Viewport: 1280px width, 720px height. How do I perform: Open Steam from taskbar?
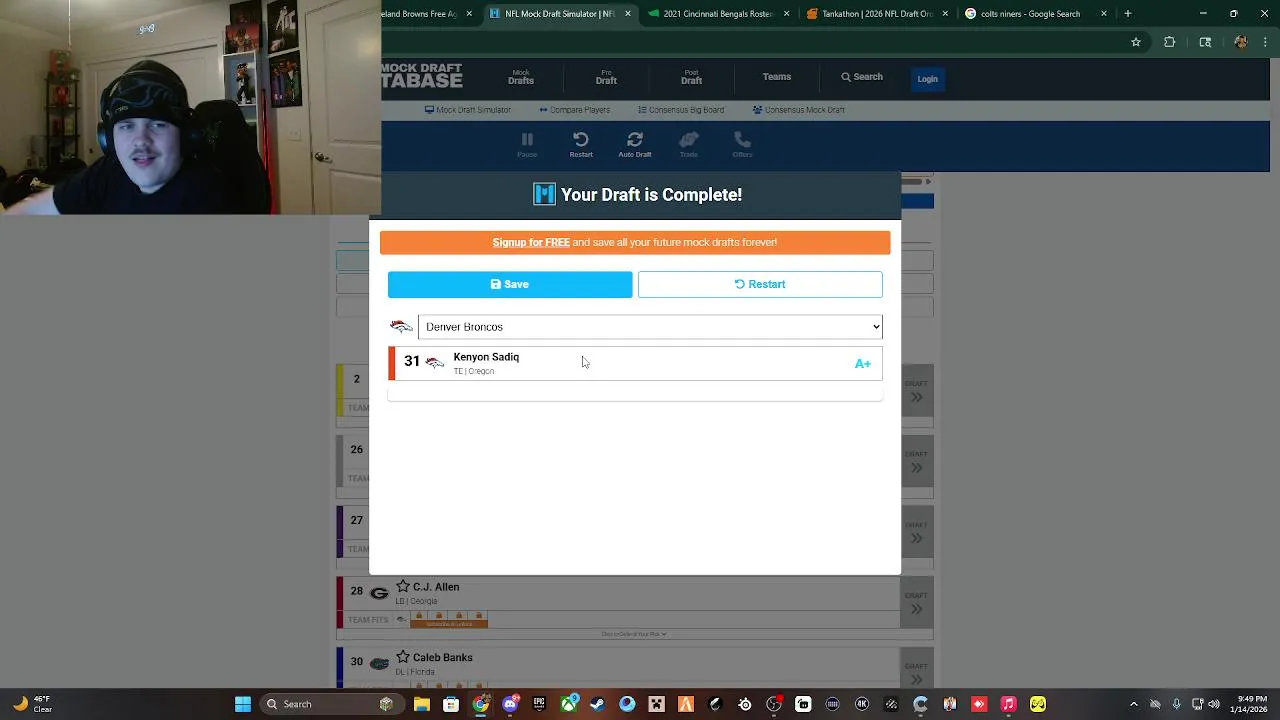[598, 704]
